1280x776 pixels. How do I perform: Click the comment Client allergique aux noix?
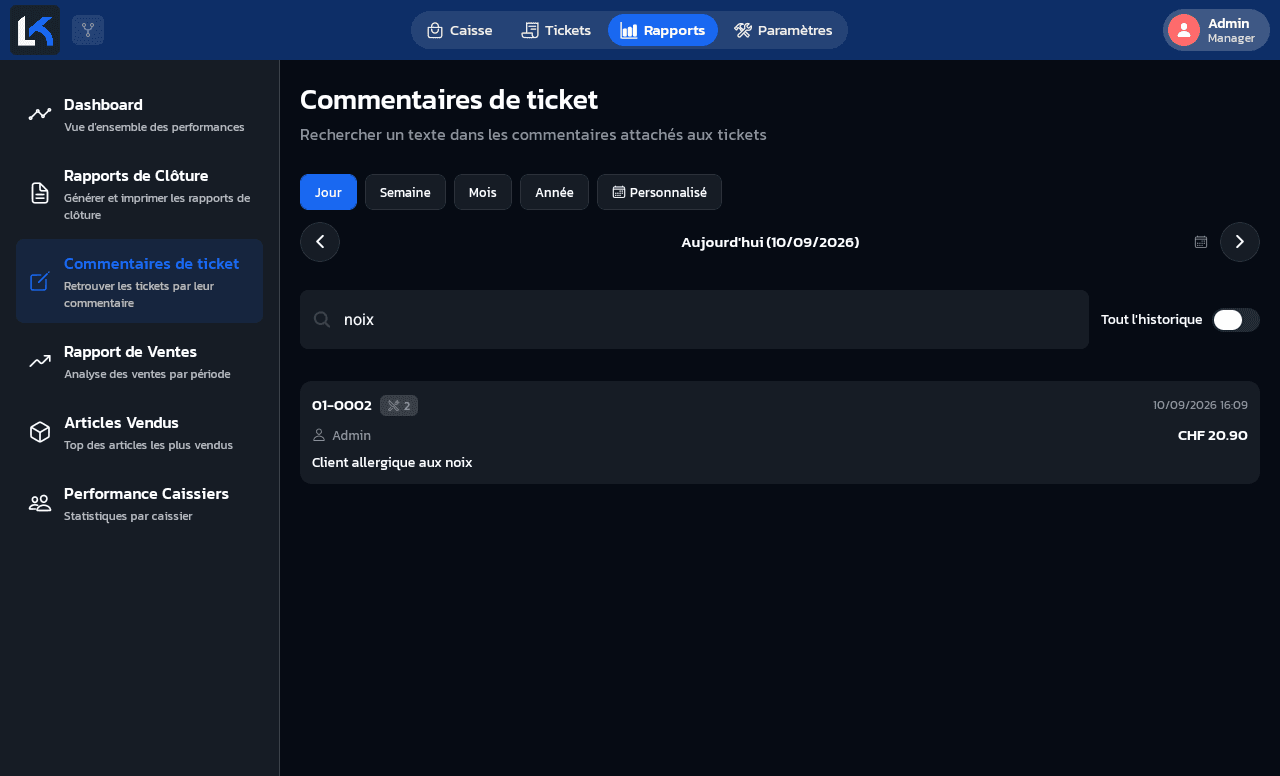pyautogui.click(x=392, y=462)
